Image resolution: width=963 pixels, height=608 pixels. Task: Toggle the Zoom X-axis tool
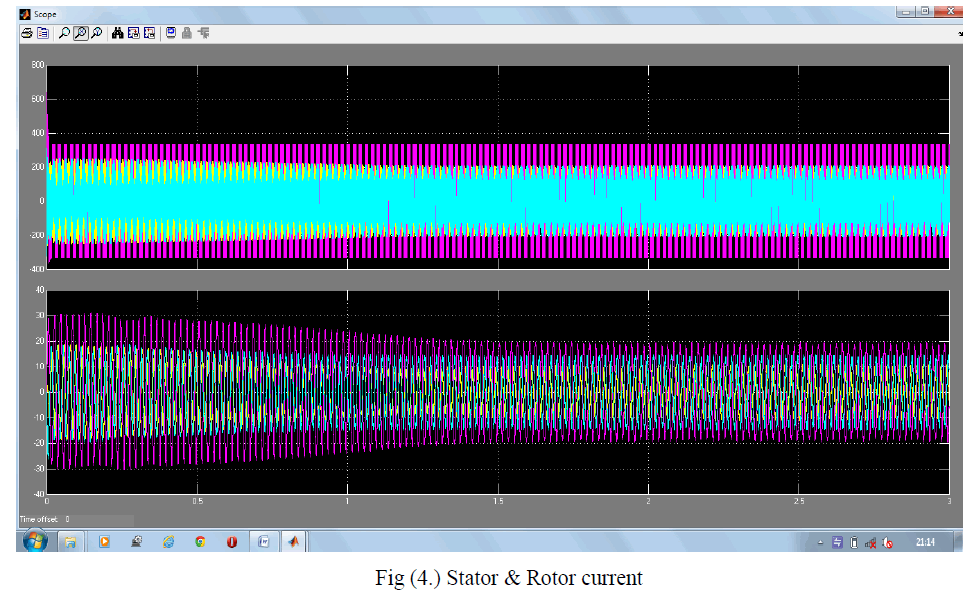(x=80, y=33)
